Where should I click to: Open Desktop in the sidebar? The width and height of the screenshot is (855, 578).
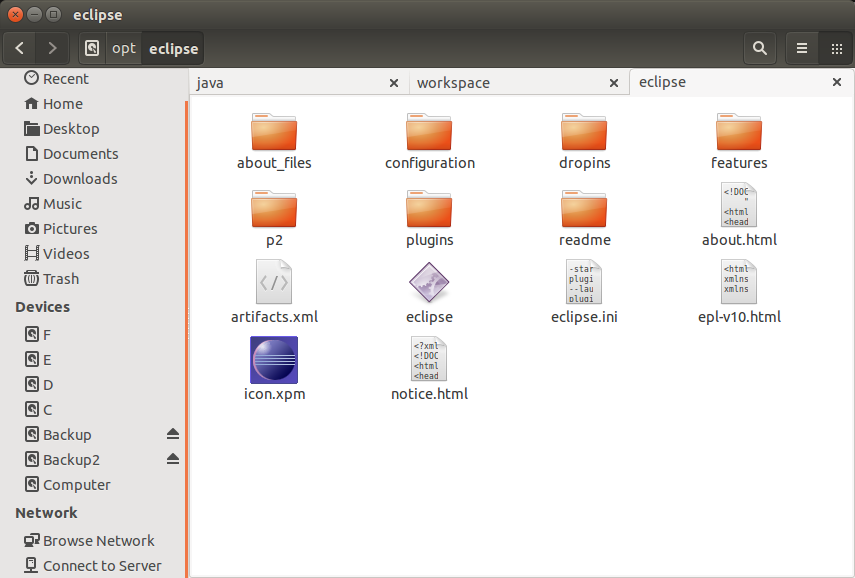coord(94,129)
